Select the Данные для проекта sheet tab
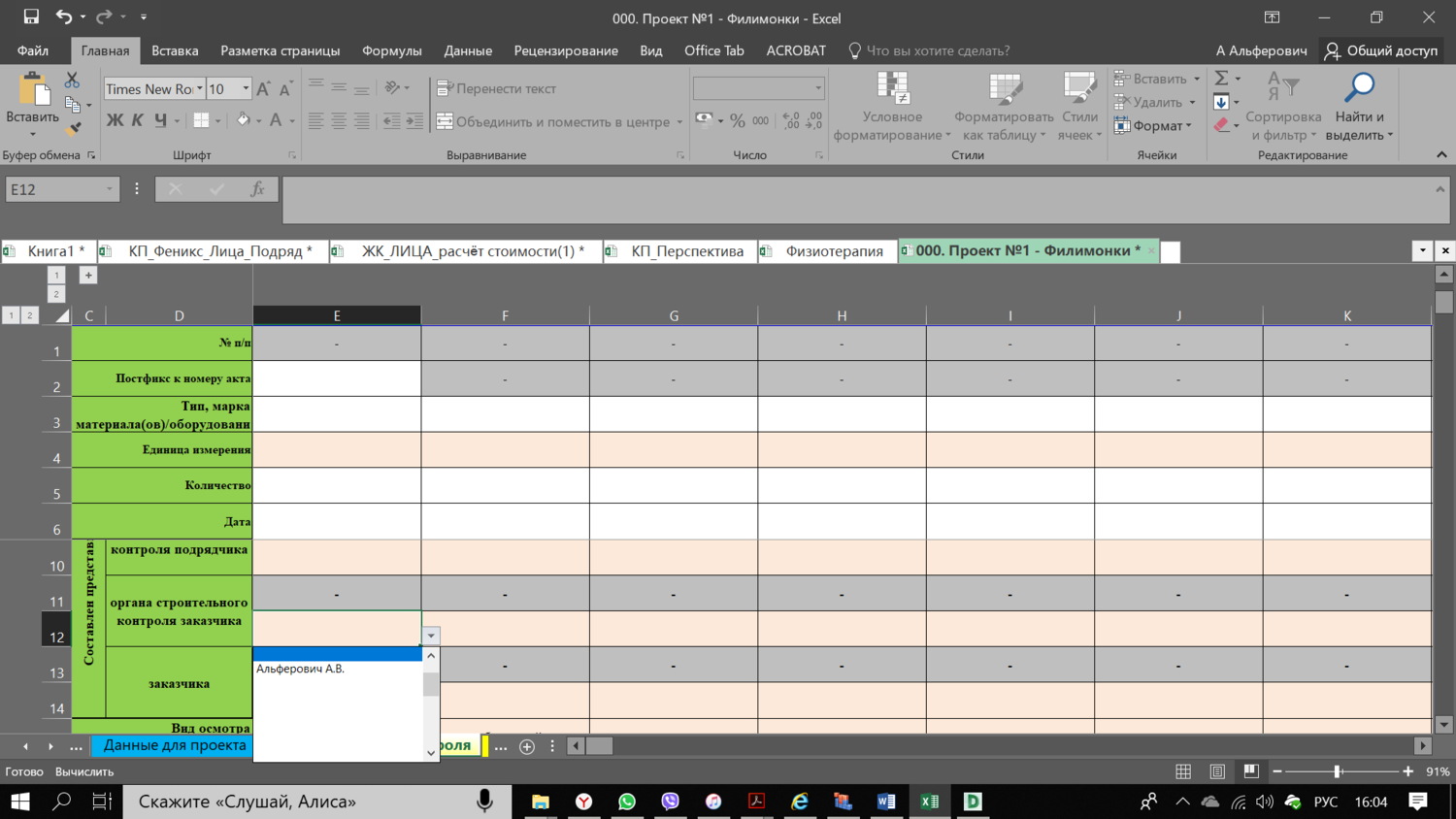Image resolution: width=1456 pixels, height=819 pixels. (x=174, y=745)
